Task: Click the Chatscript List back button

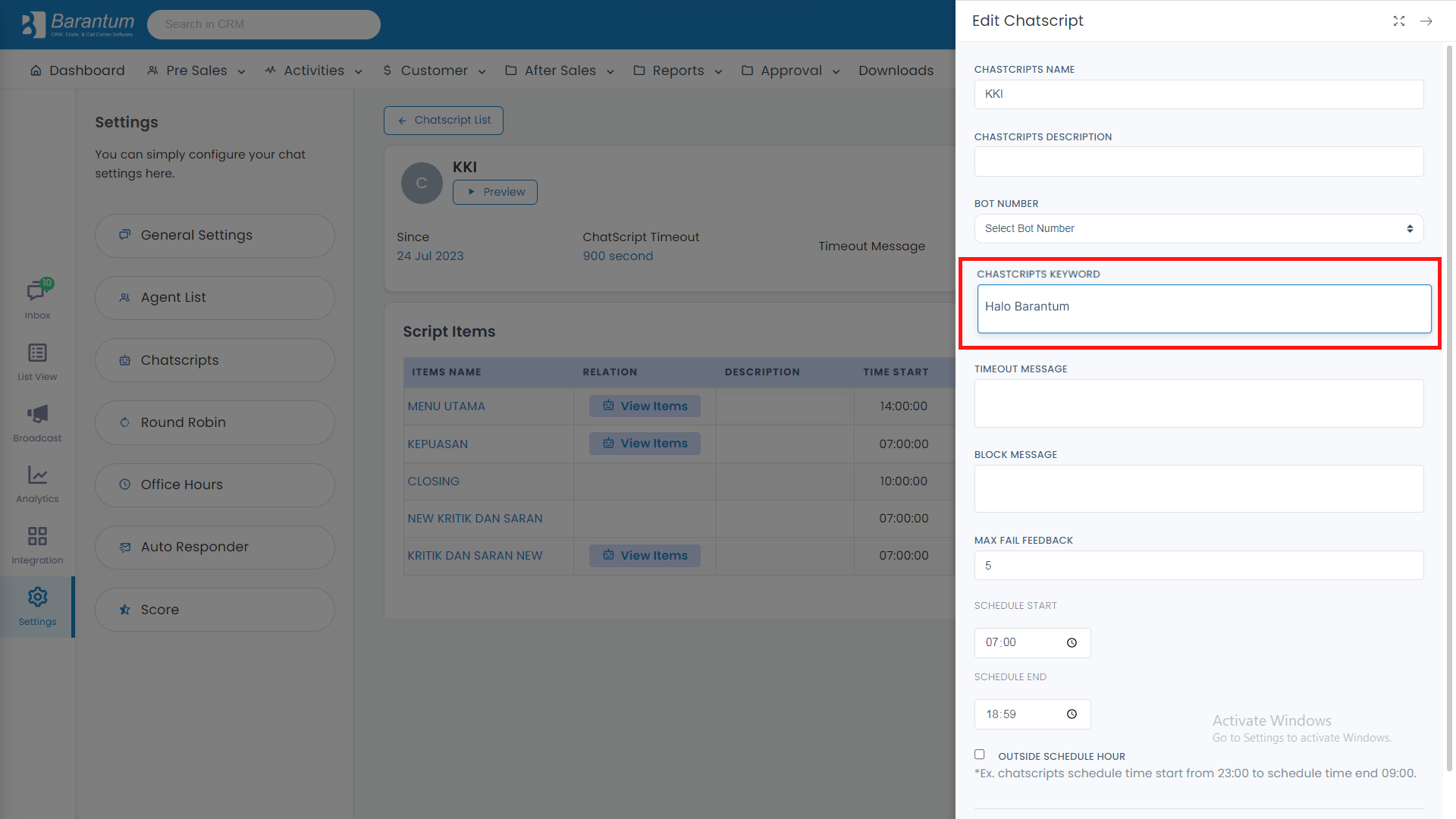Action: 444,121
